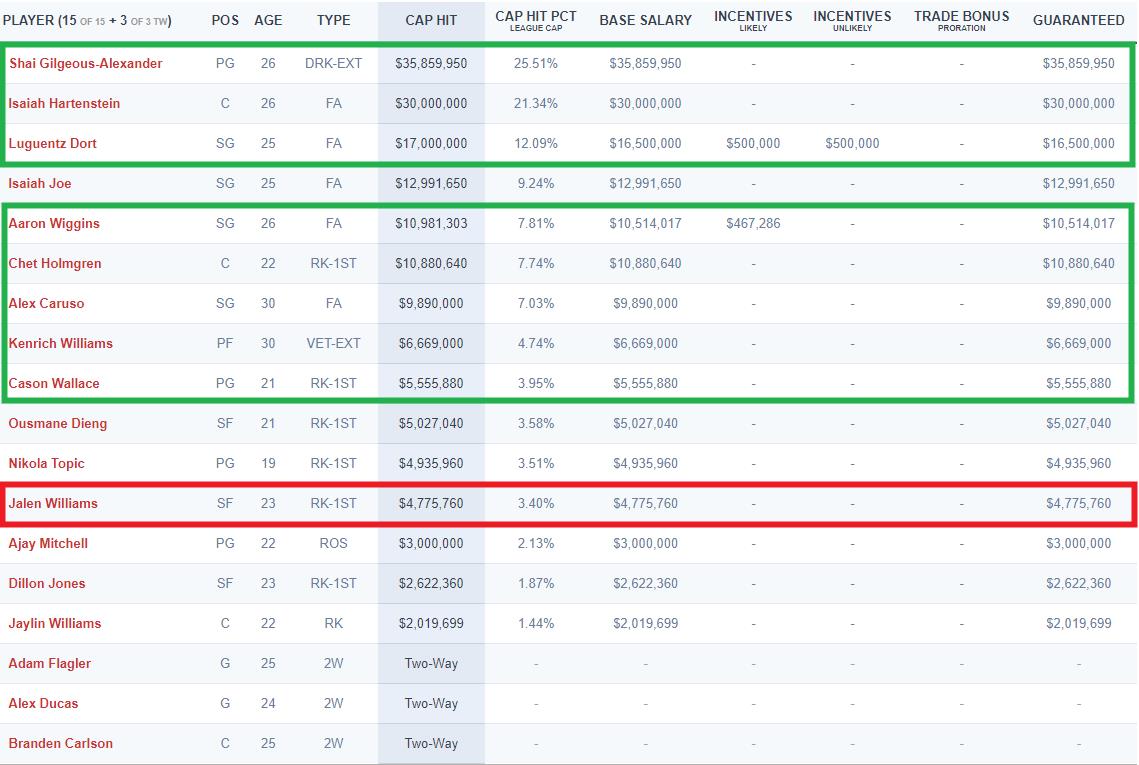The width and height of the screenshot is (1139, 765).
Task: Open Aaron Wiggins player profile
Action: pyautogui.click(x=54, y=223)
